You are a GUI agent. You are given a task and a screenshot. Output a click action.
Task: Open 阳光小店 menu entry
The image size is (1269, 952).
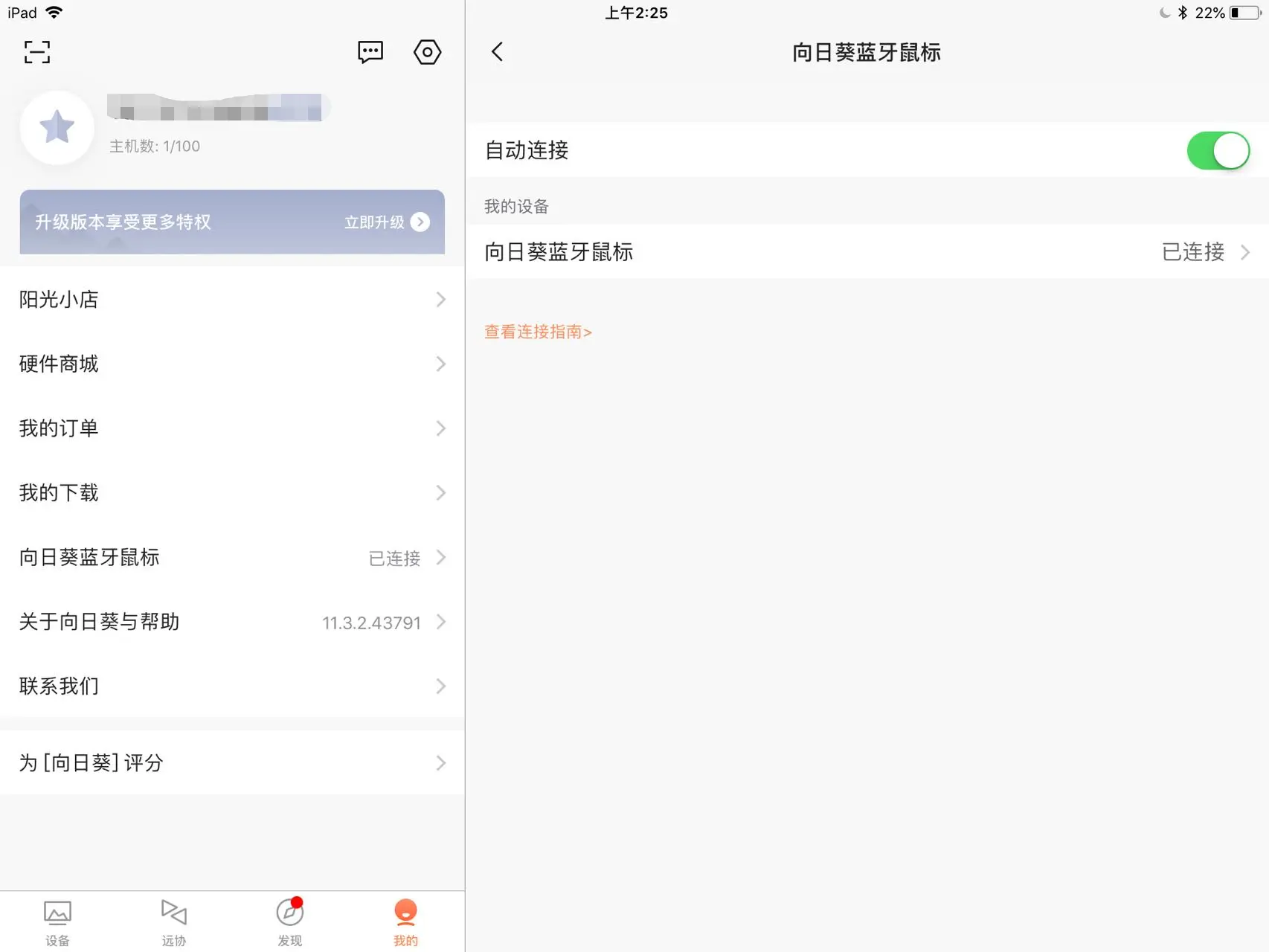coord(232,300)
